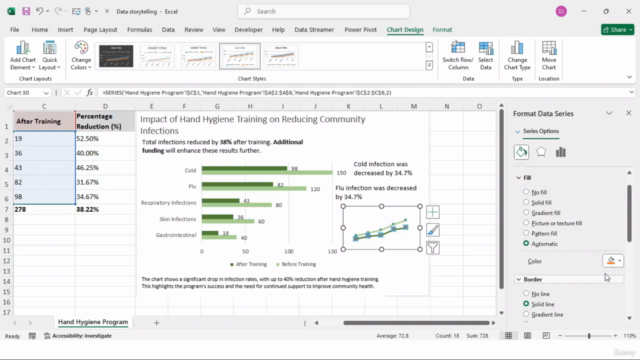The image size is (640, 360).
Task: Switch to Page Layout view icon
Action: click(527, 336)
